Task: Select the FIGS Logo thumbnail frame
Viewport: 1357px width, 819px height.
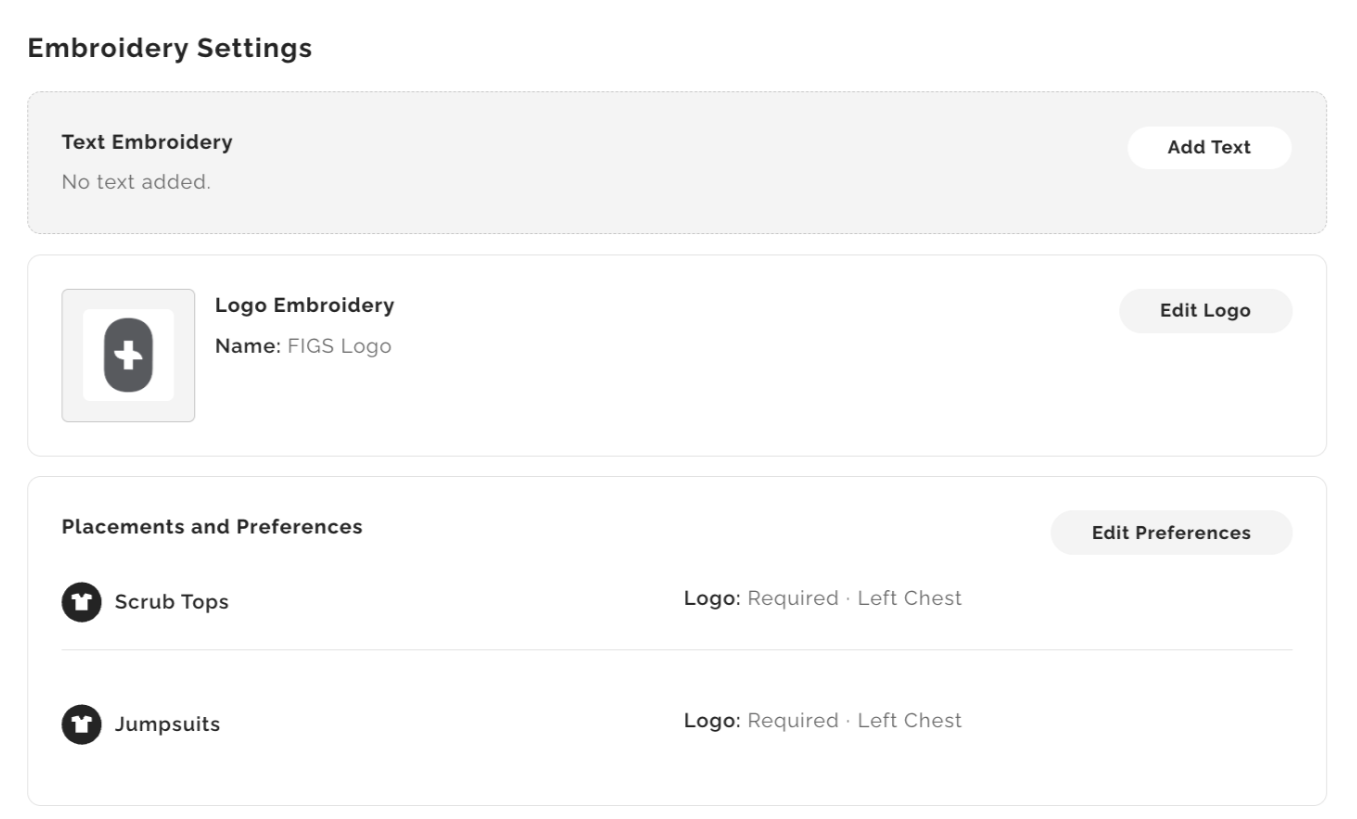Action: tap(128, 356)
